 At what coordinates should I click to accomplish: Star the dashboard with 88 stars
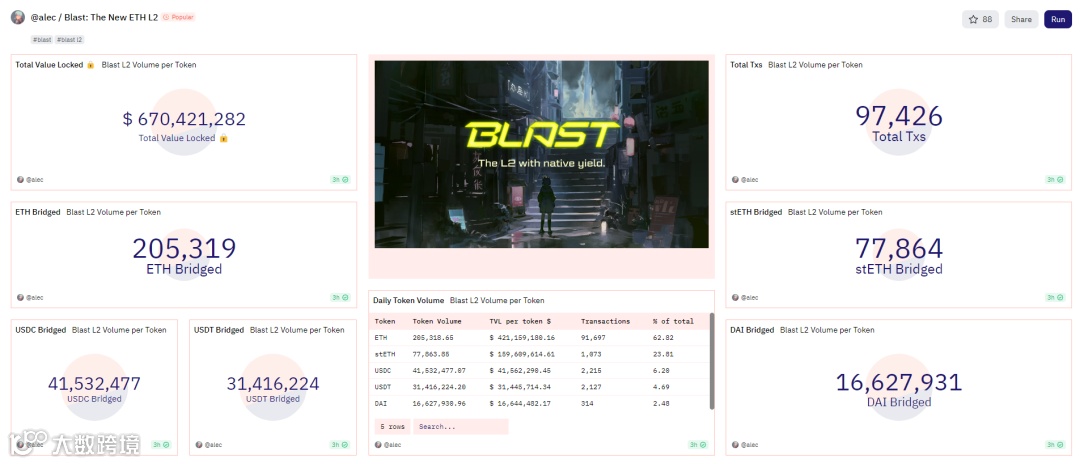tap(980, 19)
